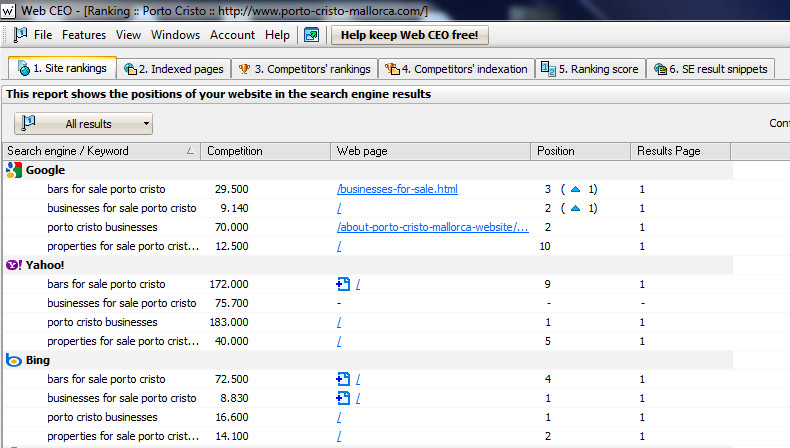Open the /about-porto-cristo-mallorca-website/ link
This screenshot has width=790, height=448.
tap(432, 227)
